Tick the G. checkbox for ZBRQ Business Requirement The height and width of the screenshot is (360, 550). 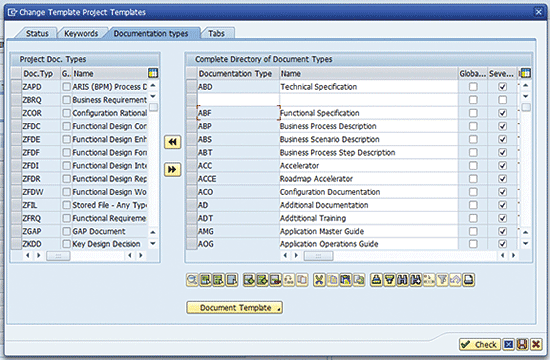tap(66, 100)
